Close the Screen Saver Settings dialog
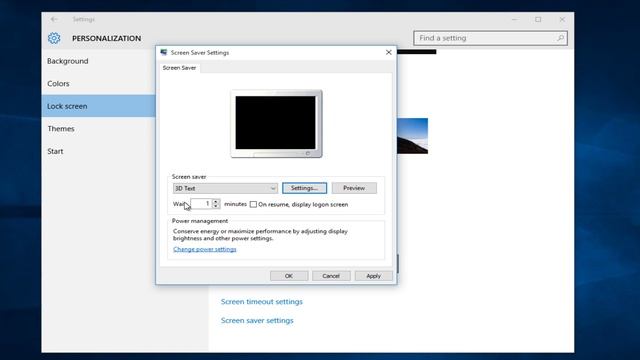The width and height of the screenshot is (640, 360). pyautogui.click(x=389, y=52)
